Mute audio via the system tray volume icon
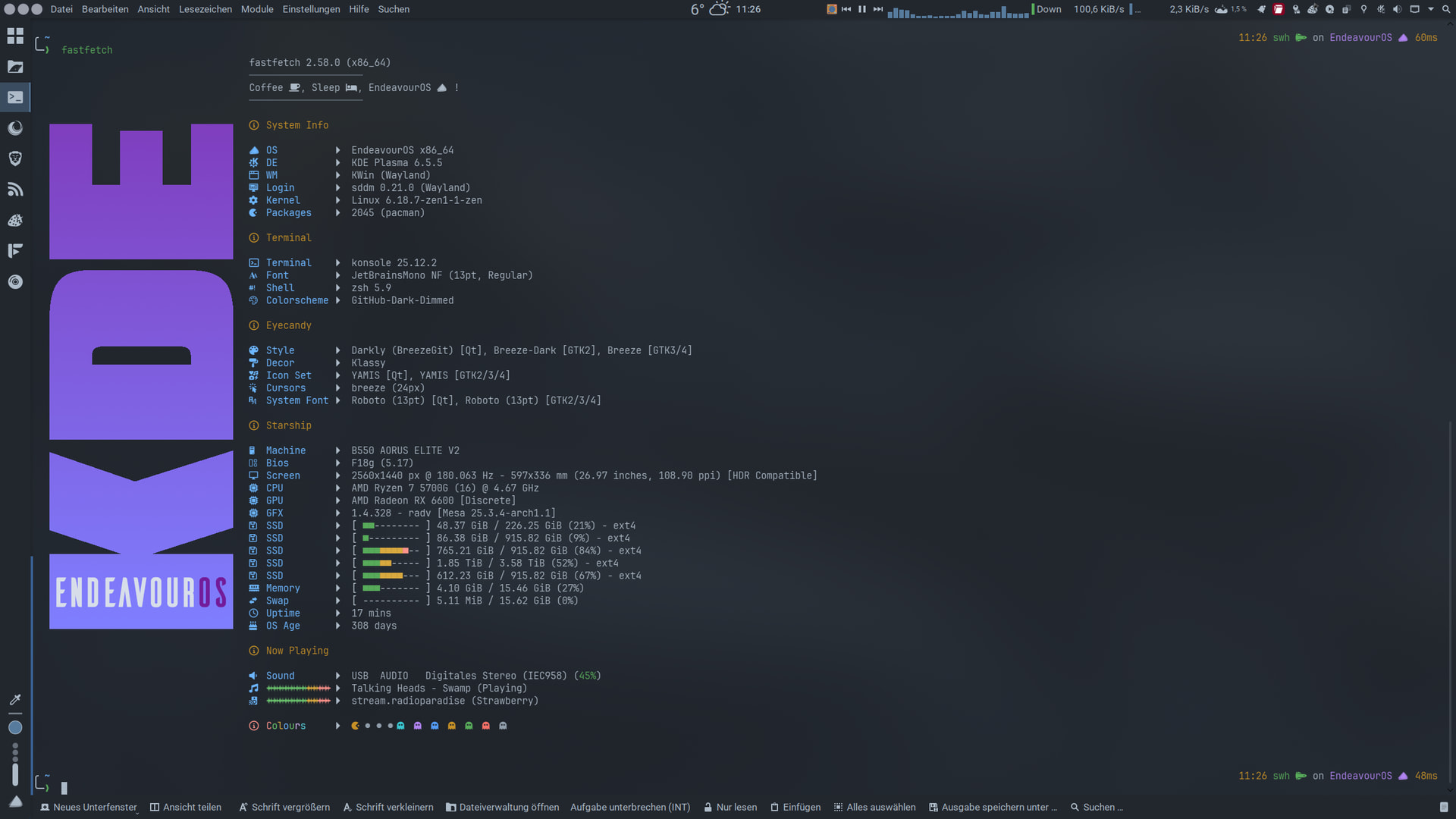This screenshot has height=819, width=1456. (x=1397, y=9)
